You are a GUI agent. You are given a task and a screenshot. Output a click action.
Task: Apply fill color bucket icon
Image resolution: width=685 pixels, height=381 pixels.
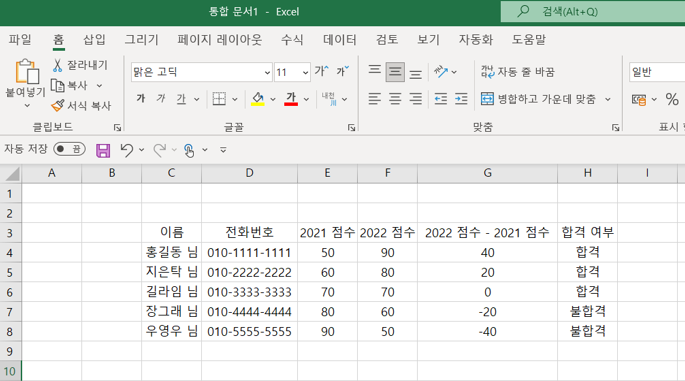click(258, 99)
